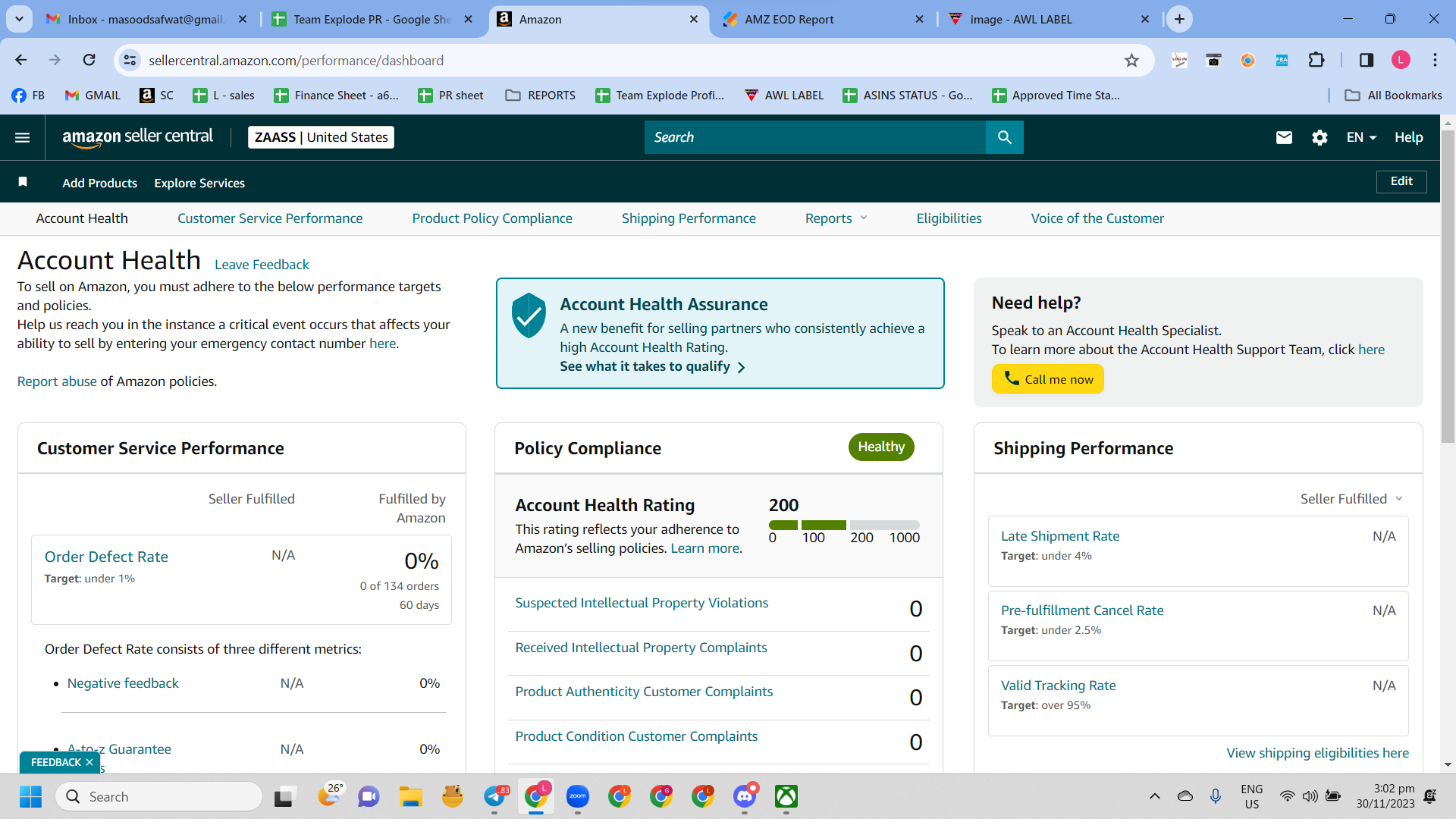Toggle the browser side panel icon
Image resolution: width=1456 pixels, height=819 pixels.
point(1367,60)
